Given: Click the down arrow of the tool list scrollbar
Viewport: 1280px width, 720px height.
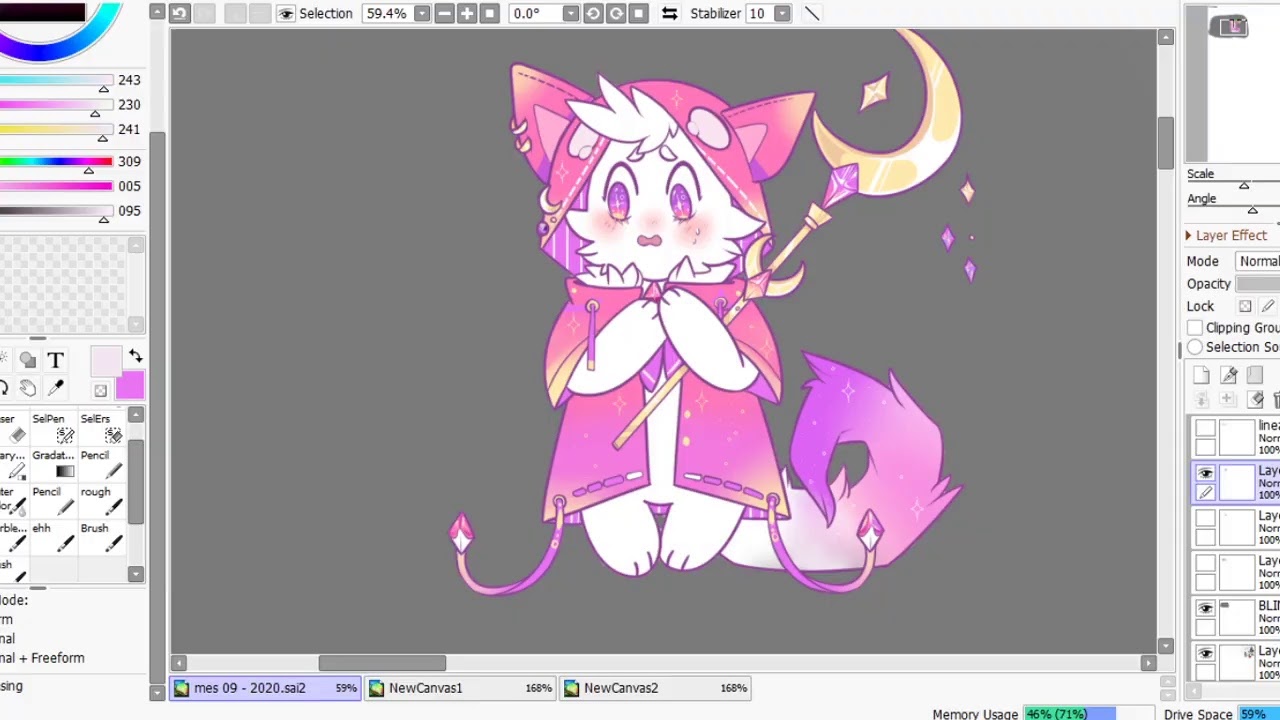Looking at the screenshot, I should click(x=136, y=574).
